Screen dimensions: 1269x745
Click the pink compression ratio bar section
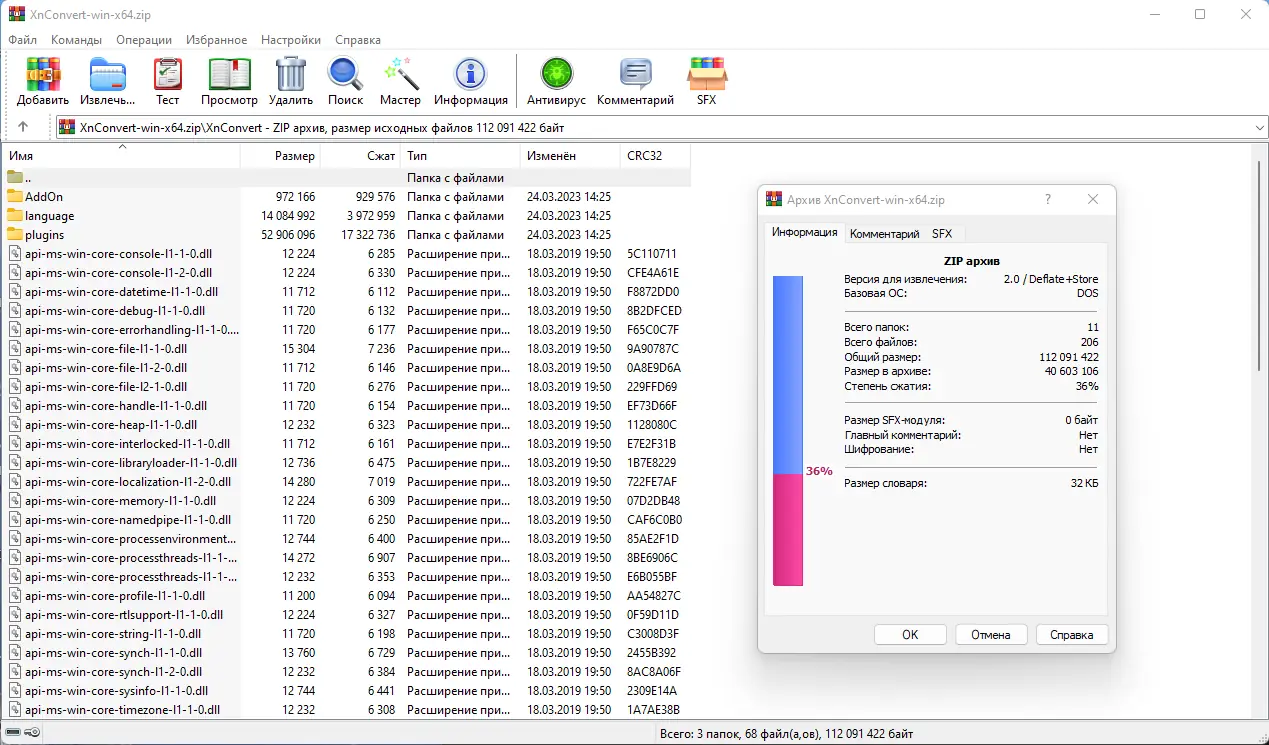click(788, 530)
